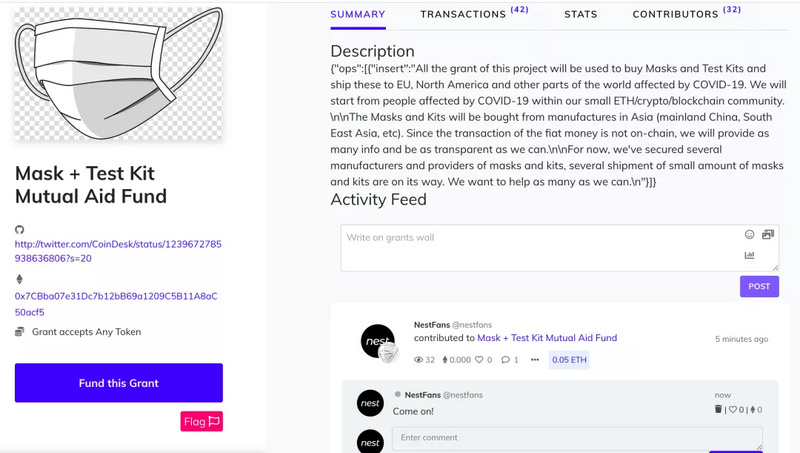800x453 pixels.
Task: Open the CoinDesk twitter status link
Action: click(118, 251)
